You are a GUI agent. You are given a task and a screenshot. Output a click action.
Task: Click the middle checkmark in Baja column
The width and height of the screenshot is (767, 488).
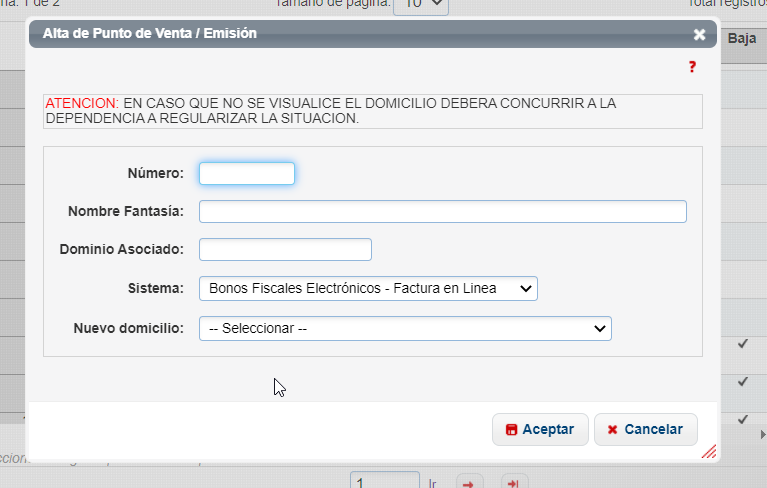click(743, 382)
